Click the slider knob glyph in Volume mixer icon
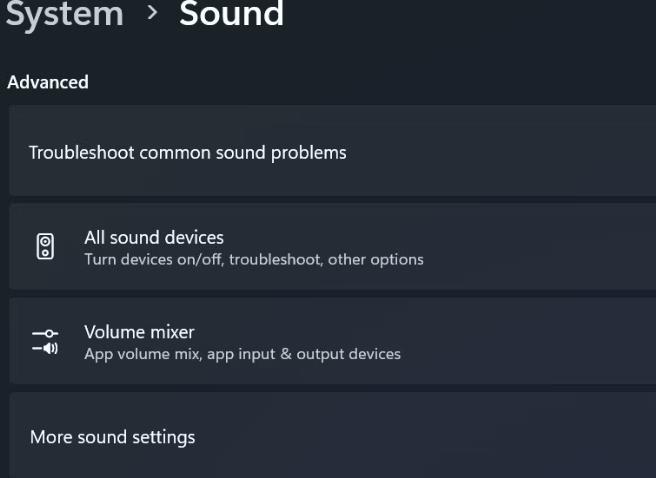The height and width of the screenshot is (478, 656). click(x=49, y=333)
